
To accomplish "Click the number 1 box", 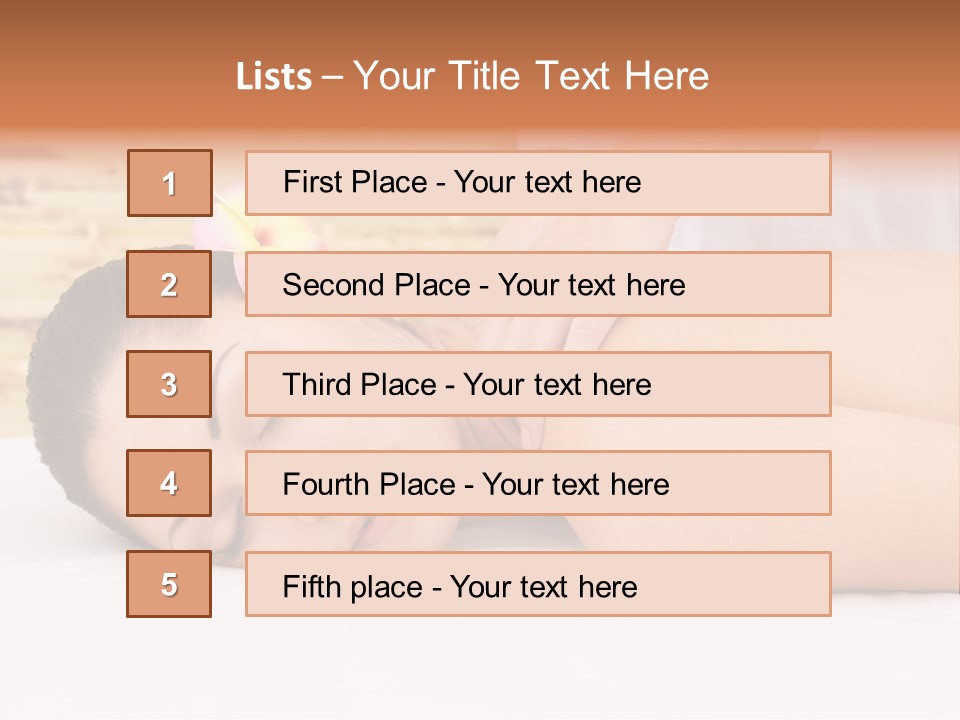I will click(170, 183).
